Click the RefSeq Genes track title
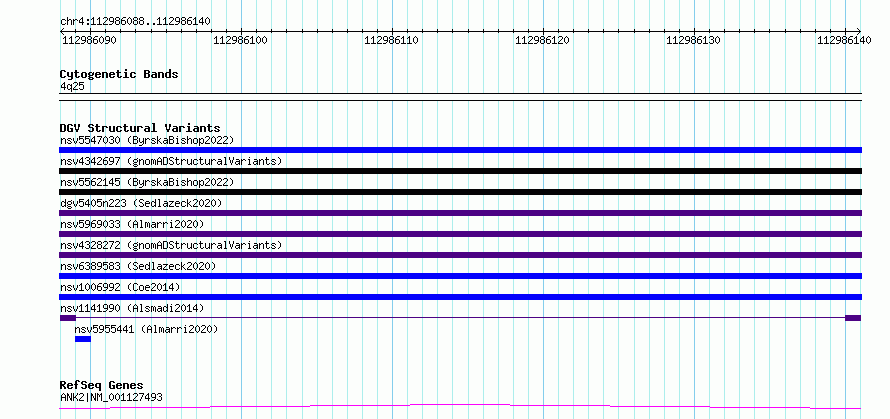The image size is (890, 419). point(102,386)
